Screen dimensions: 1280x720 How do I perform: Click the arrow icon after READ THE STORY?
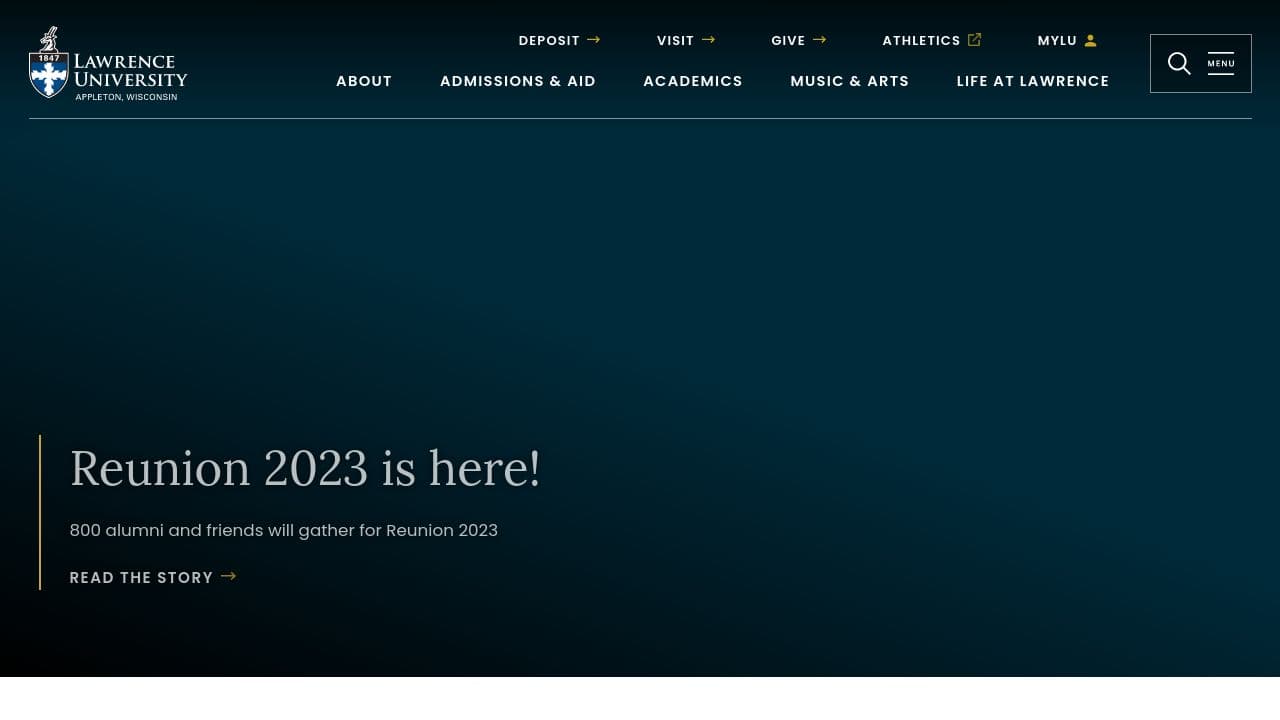coord(228,576)
